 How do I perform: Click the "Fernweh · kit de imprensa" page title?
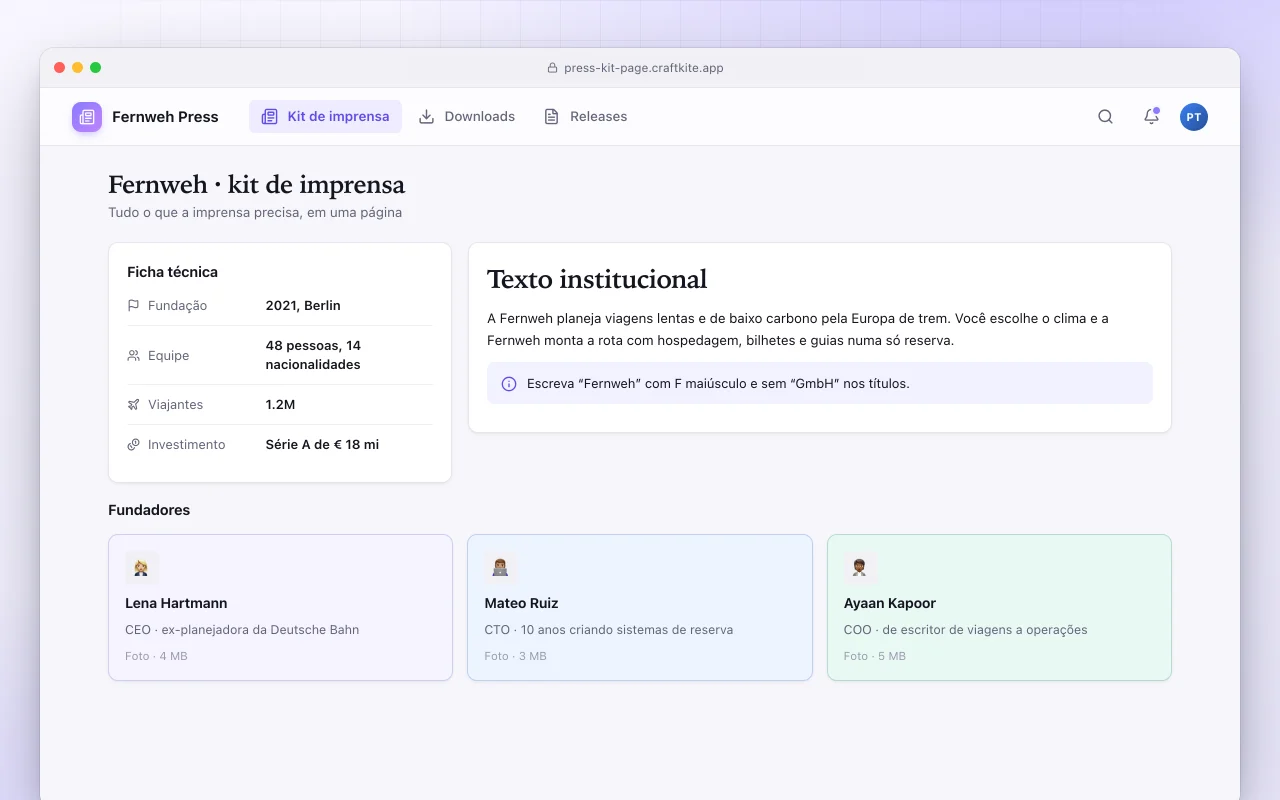pos(257,185)
